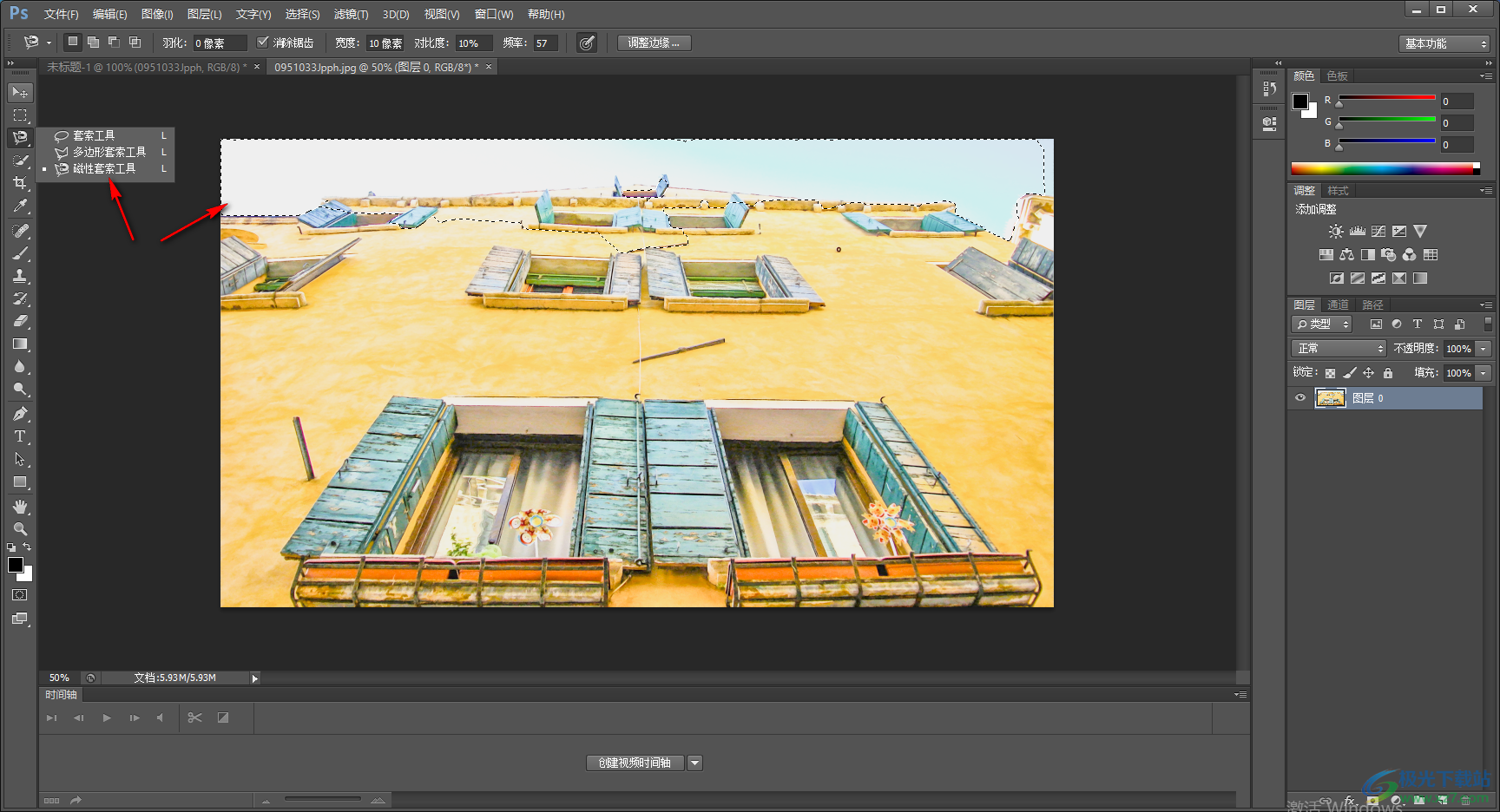This screenshot has width=1500, height=812.
Task: Select the Spot Healing Brush tool
Action: click(20, 231)
